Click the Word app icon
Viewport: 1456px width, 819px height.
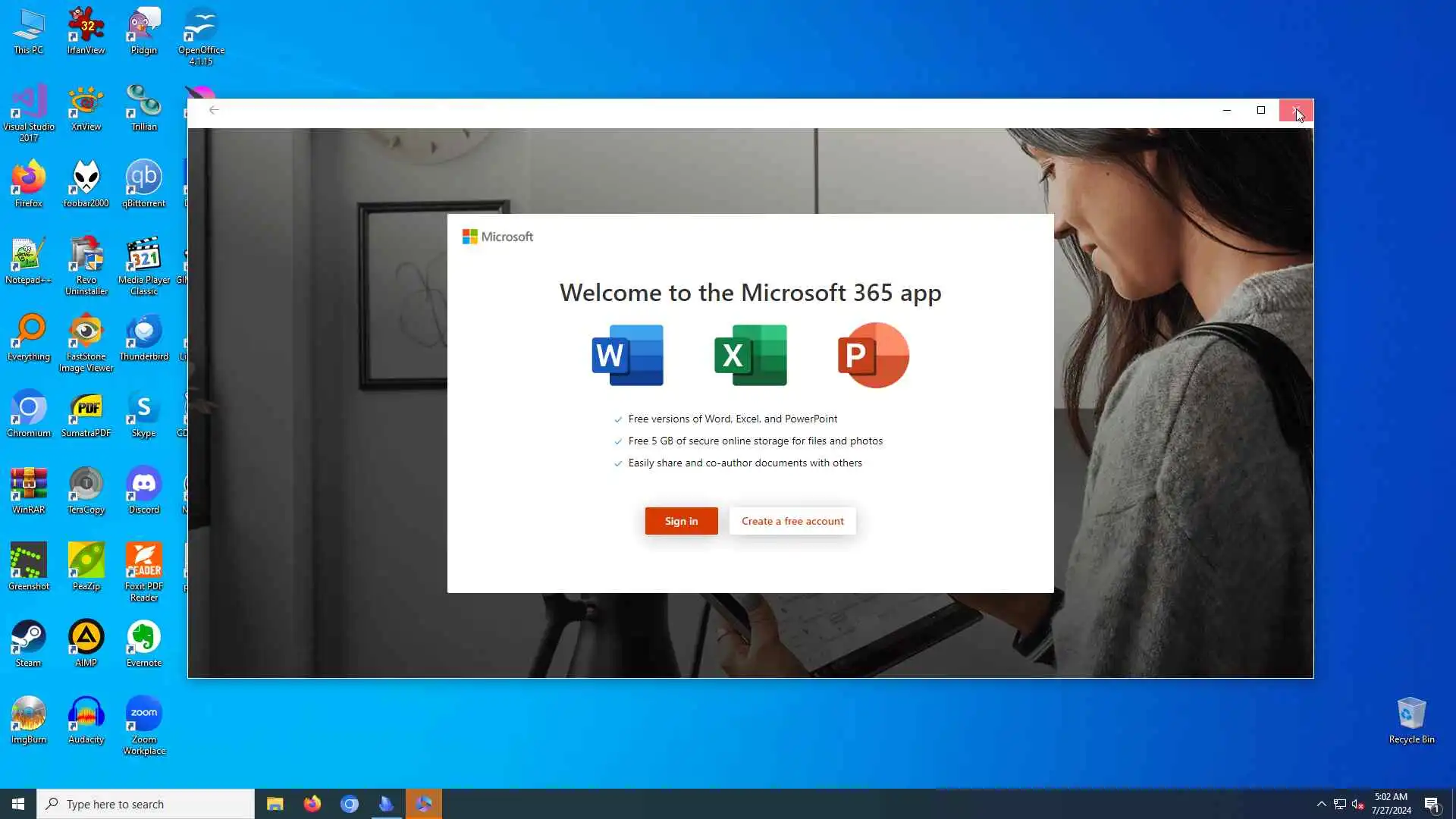click(x=627, y=355)
